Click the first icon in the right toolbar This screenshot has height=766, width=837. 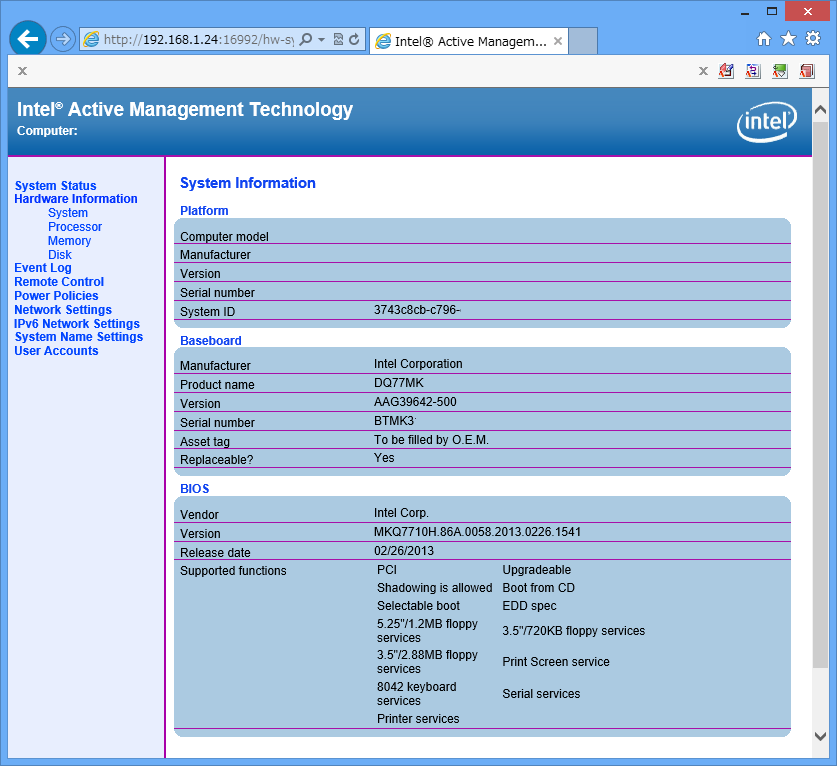click(x=727, y=71)
